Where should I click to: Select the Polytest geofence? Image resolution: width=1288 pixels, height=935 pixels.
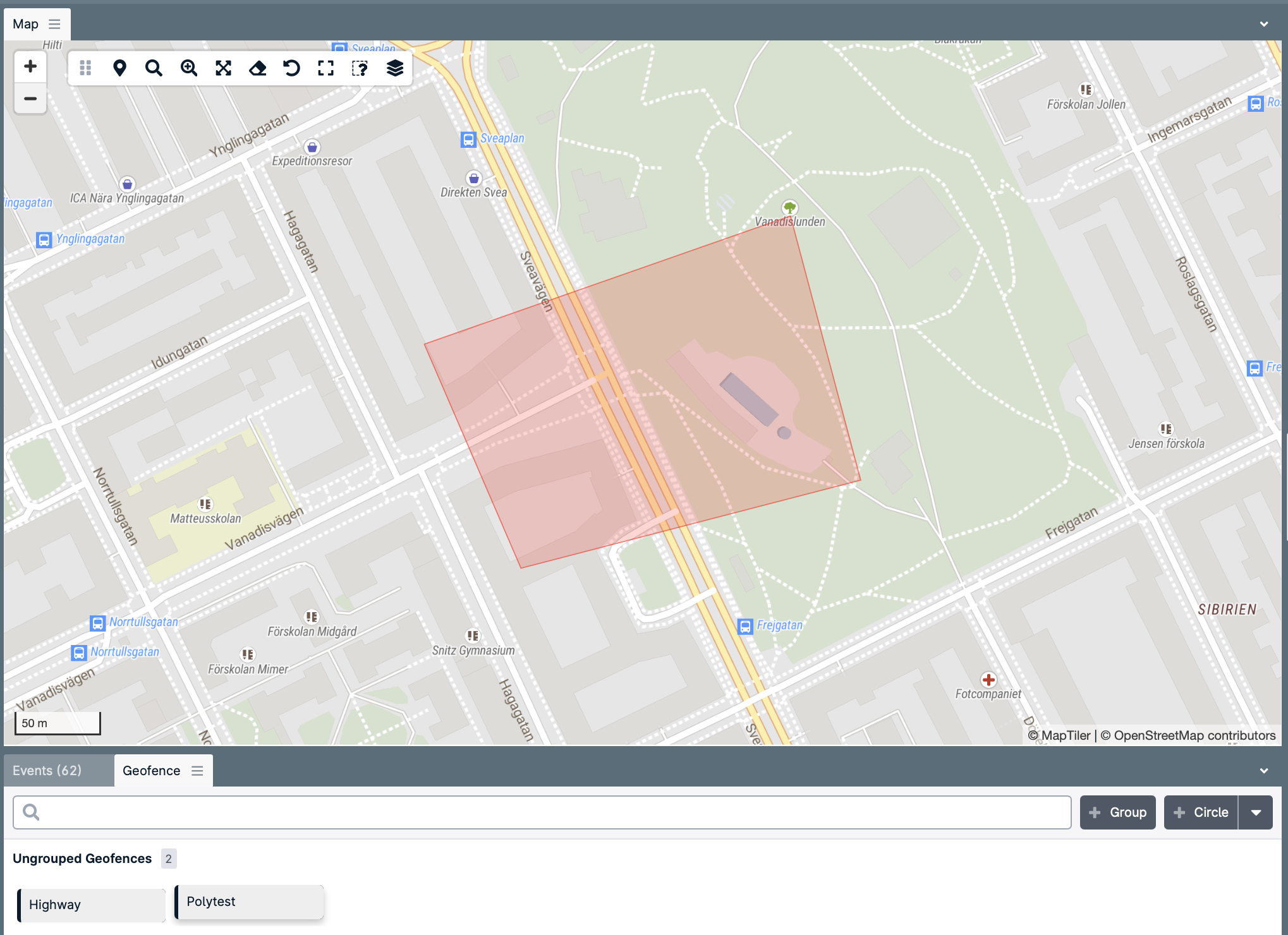pyautogui.click(x=249, y=902)
